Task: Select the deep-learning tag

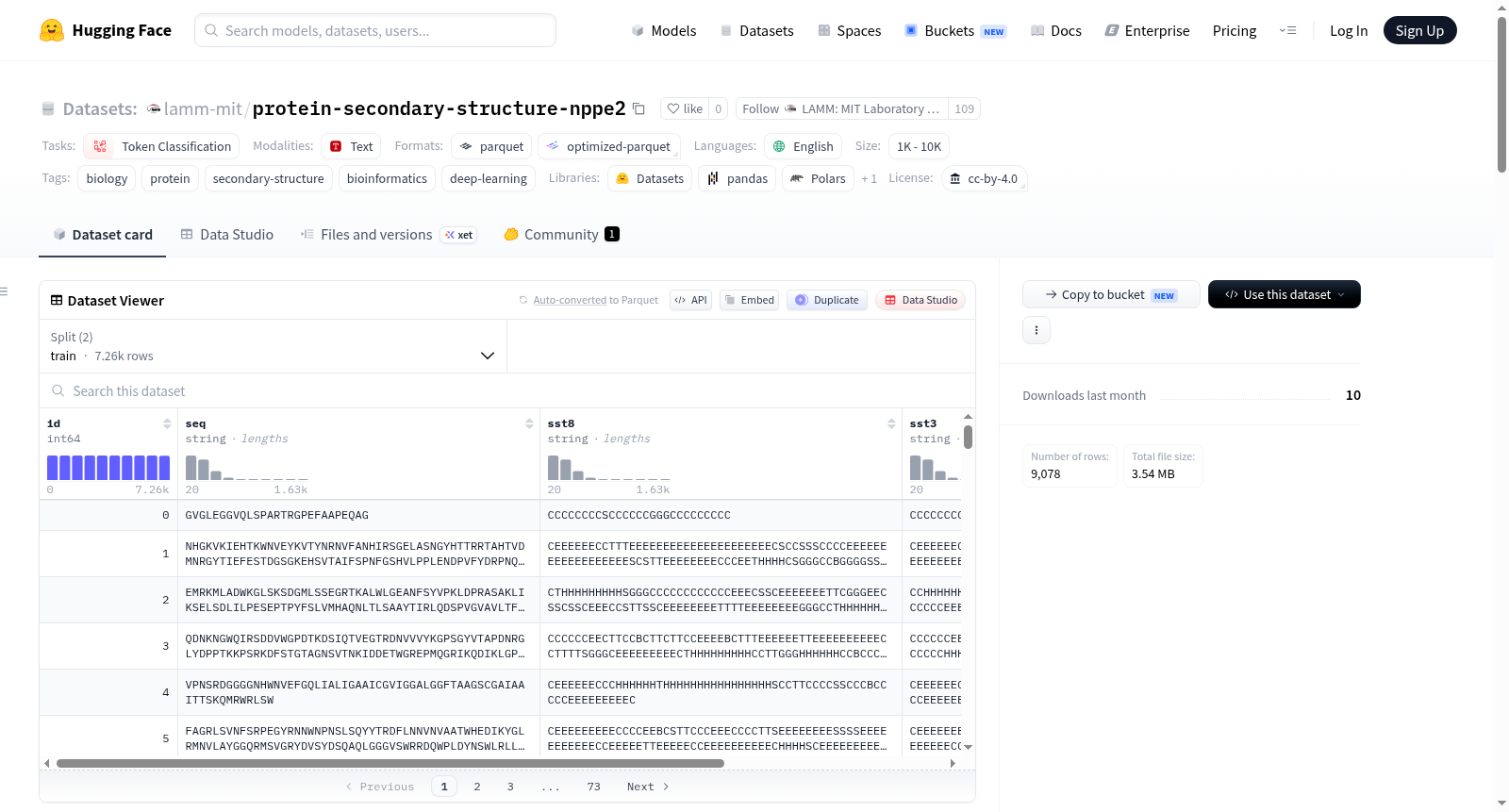Action: (489, 178)
